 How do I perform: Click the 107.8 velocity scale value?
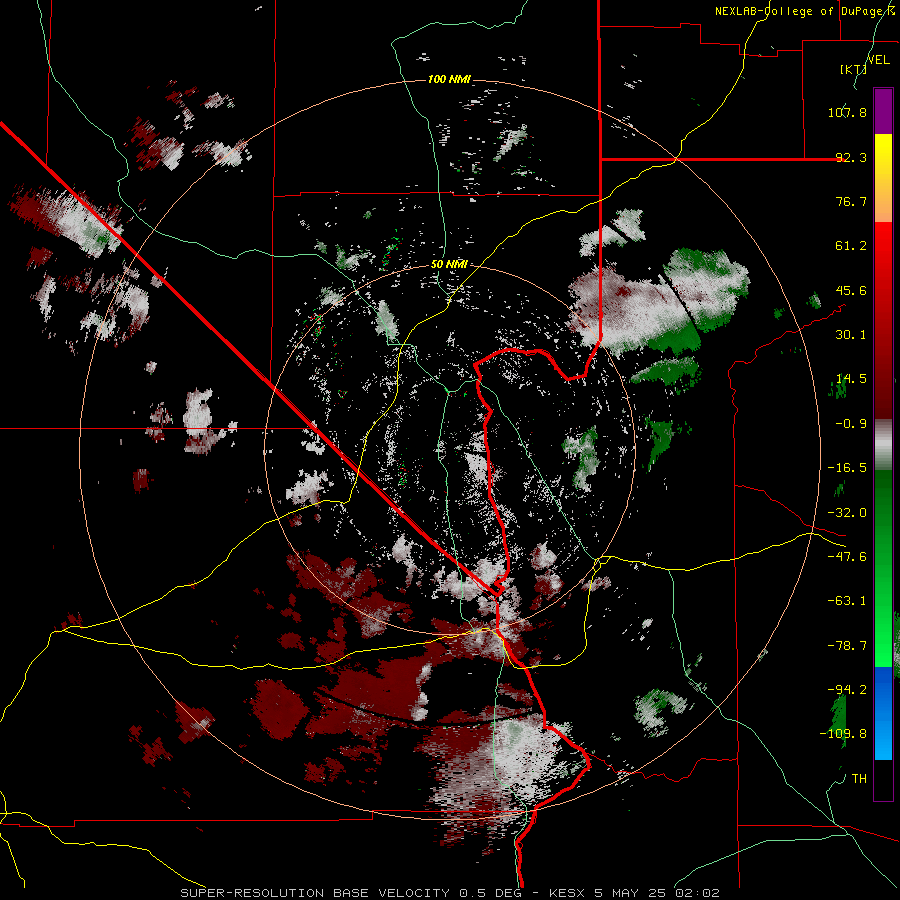[x=847, y=112]
